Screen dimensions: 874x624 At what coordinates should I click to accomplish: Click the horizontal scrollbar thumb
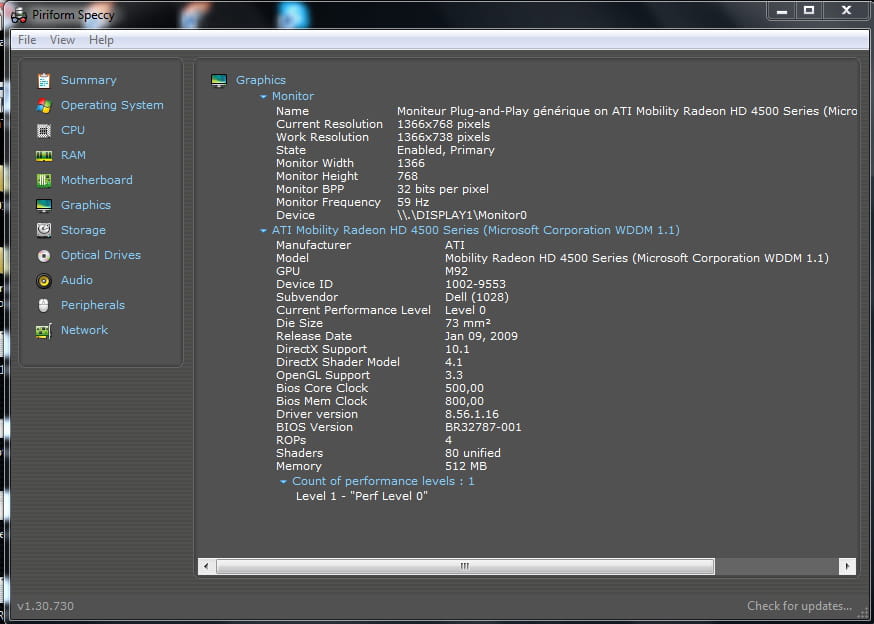click(465, 567)
